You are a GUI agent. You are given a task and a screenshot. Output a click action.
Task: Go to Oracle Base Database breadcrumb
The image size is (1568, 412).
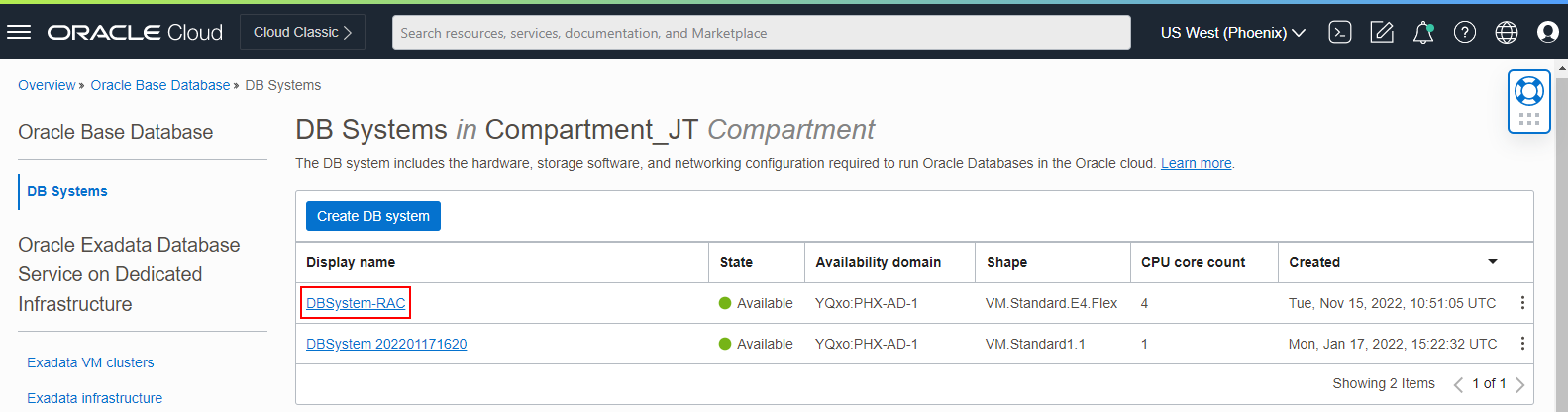tap(159, 85)
